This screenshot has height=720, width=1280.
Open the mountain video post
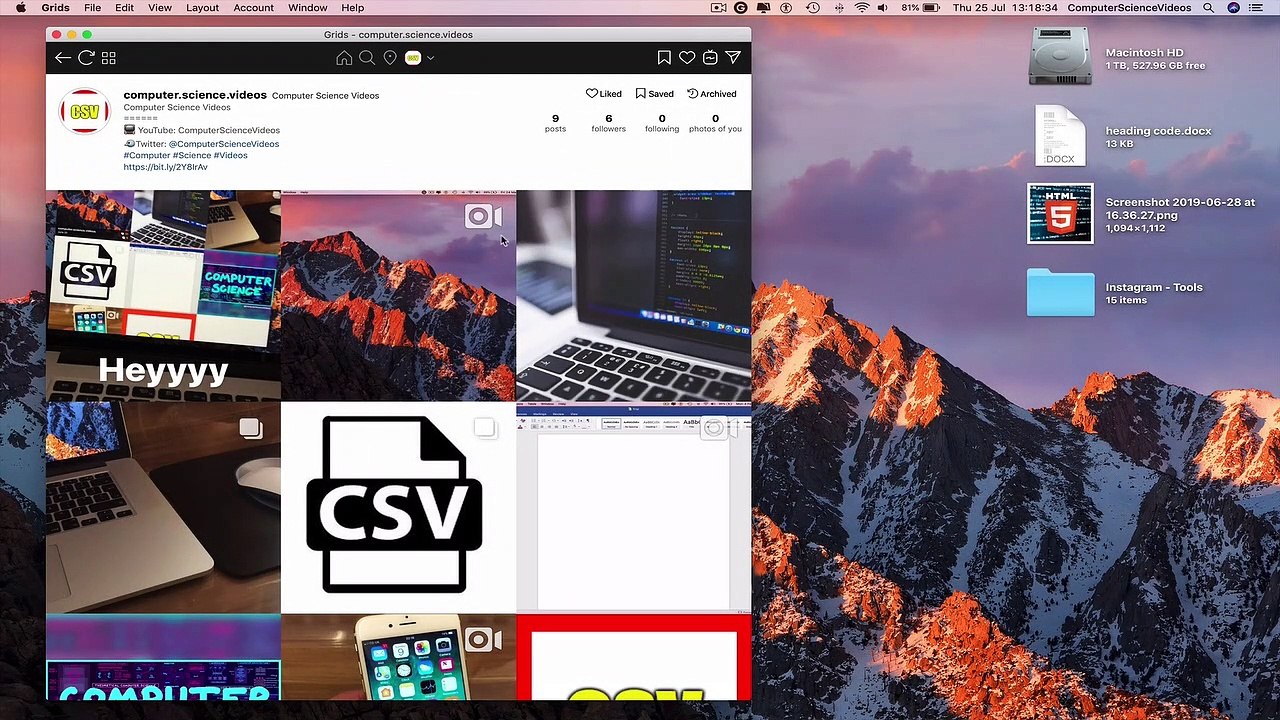coord(398,295)
